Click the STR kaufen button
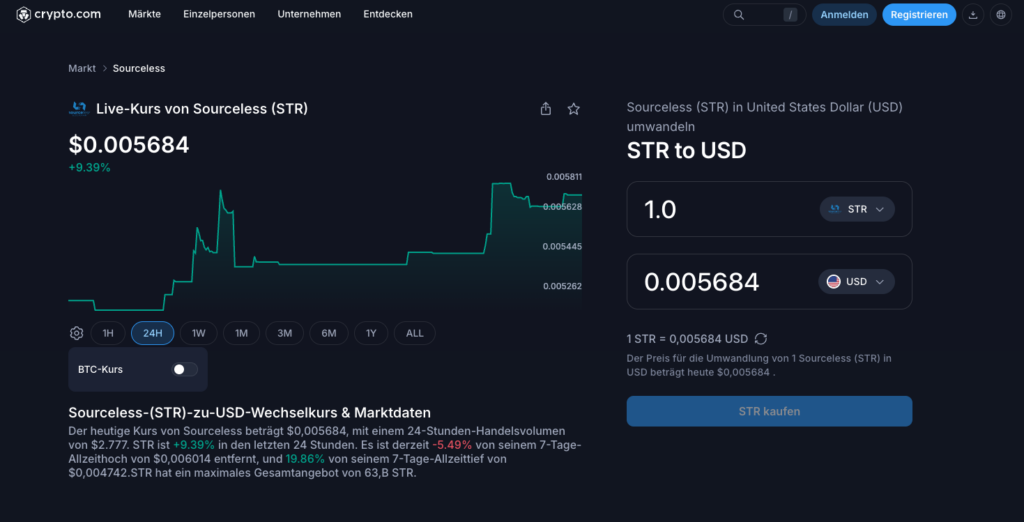Image resolution: width=1024 pixels, height=522 pixels. coord(769,411)
